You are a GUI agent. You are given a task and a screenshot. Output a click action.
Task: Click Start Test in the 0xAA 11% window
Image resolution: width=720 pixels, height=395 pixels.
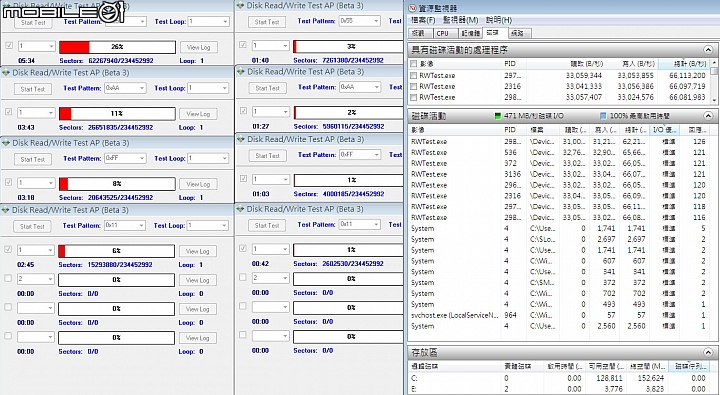pyautogui.click(x=33, y=89)
